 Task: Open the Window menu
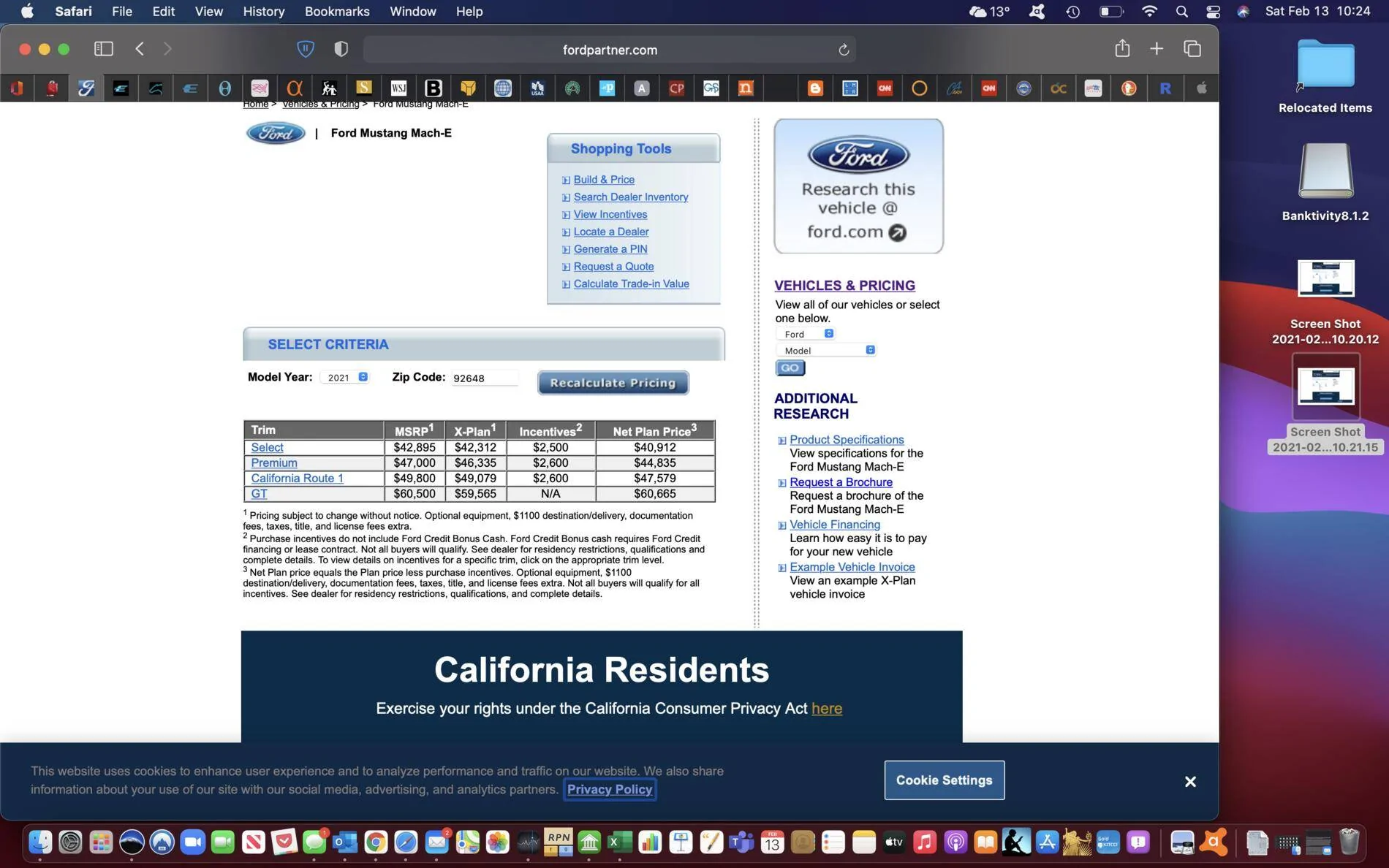coord(412,12)
